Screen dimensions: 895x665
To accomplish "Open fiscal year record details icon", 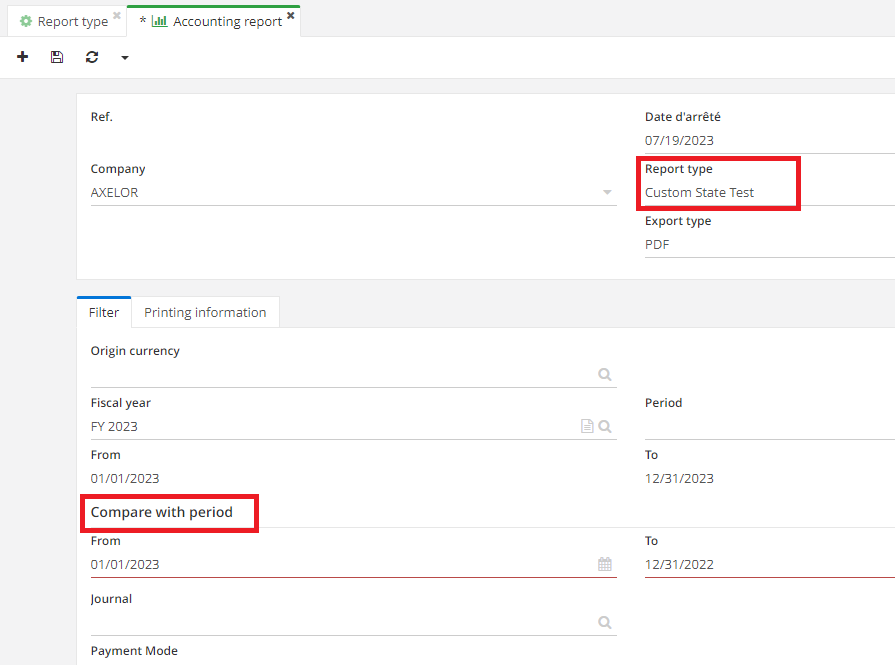I will [587, 427].
